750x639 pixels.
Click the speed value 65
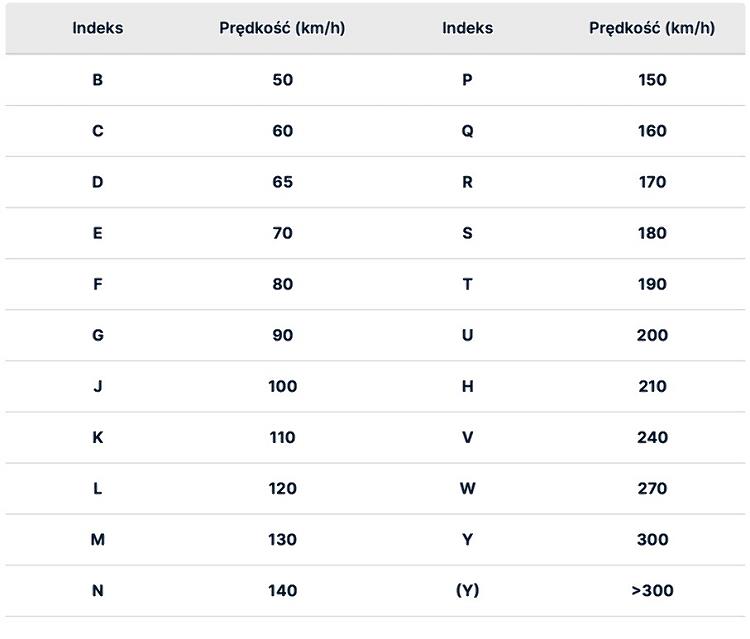[282, 182]
